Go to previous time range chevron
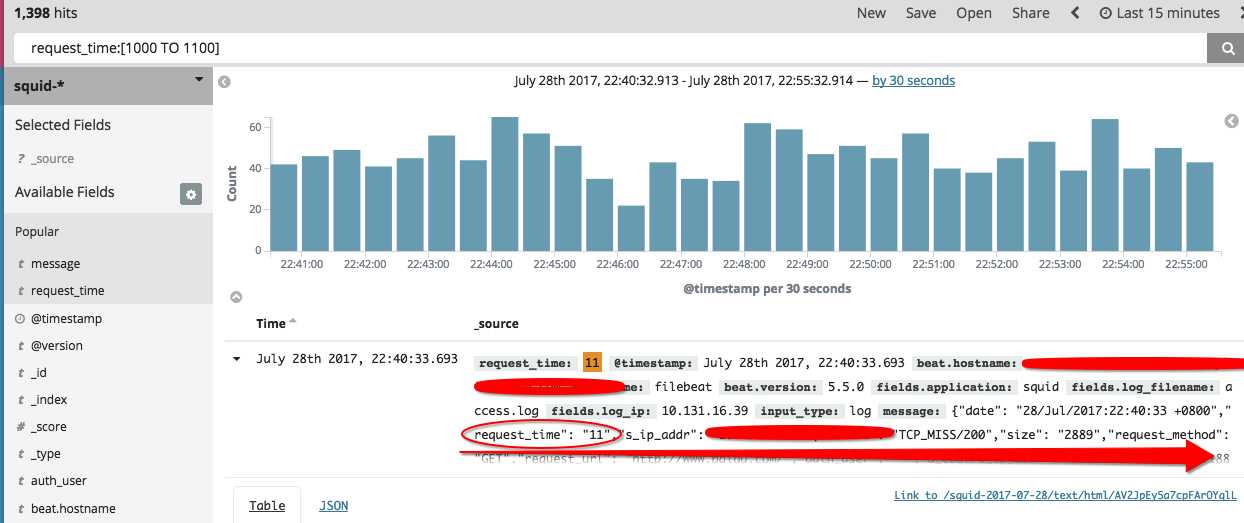The image size is (1244, 523). click(1075, 13)
